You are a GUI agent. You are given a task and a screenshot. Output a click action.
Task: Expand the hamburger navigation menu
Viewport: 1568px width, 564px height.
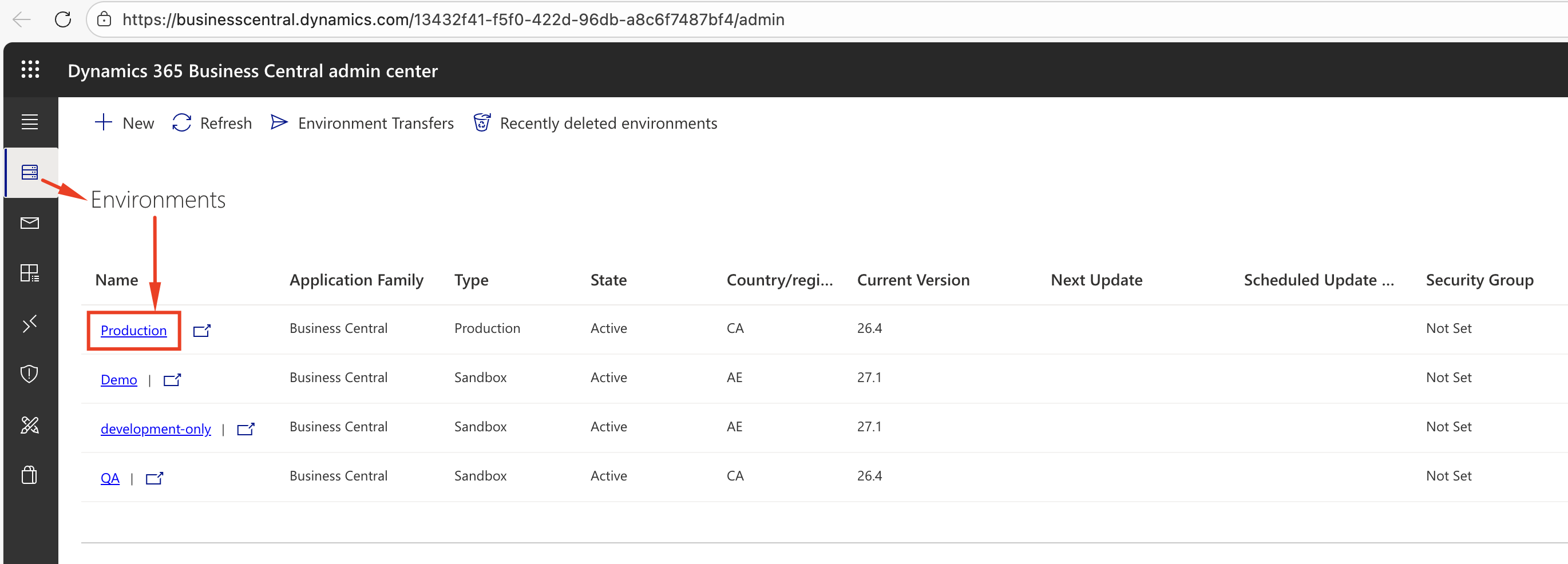coord(30,122)
